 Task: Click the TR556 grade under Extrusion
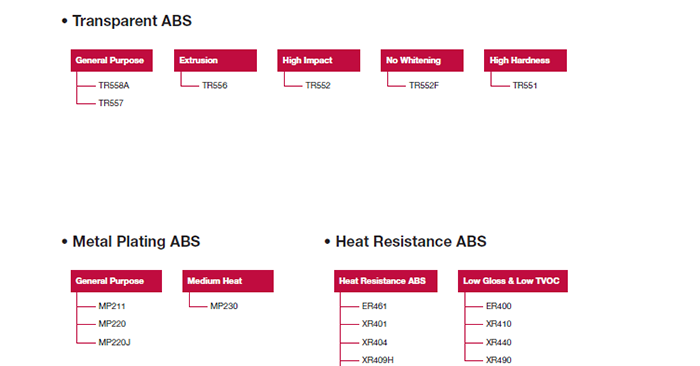point(215,85)
